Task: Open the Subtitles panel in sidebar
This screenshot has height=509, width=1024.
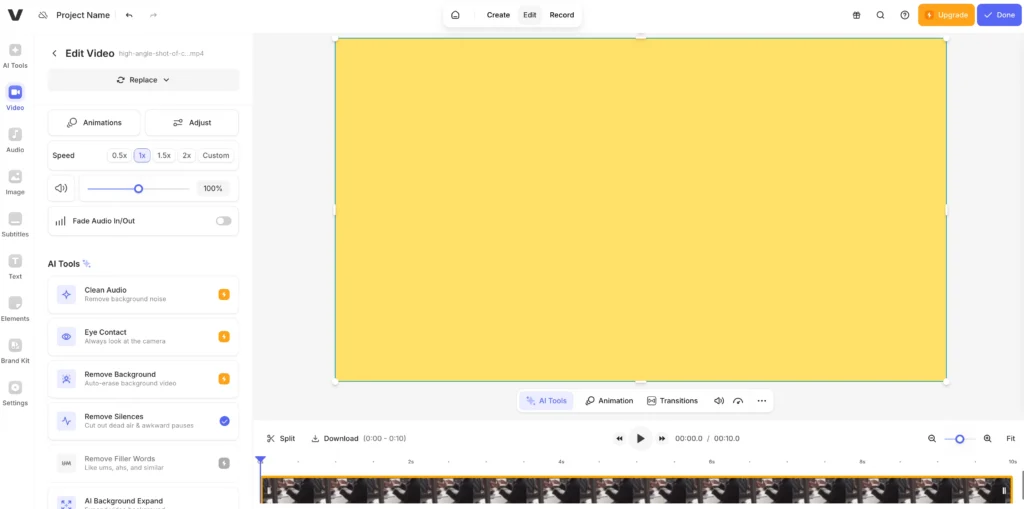Action: tap(15, 224)
